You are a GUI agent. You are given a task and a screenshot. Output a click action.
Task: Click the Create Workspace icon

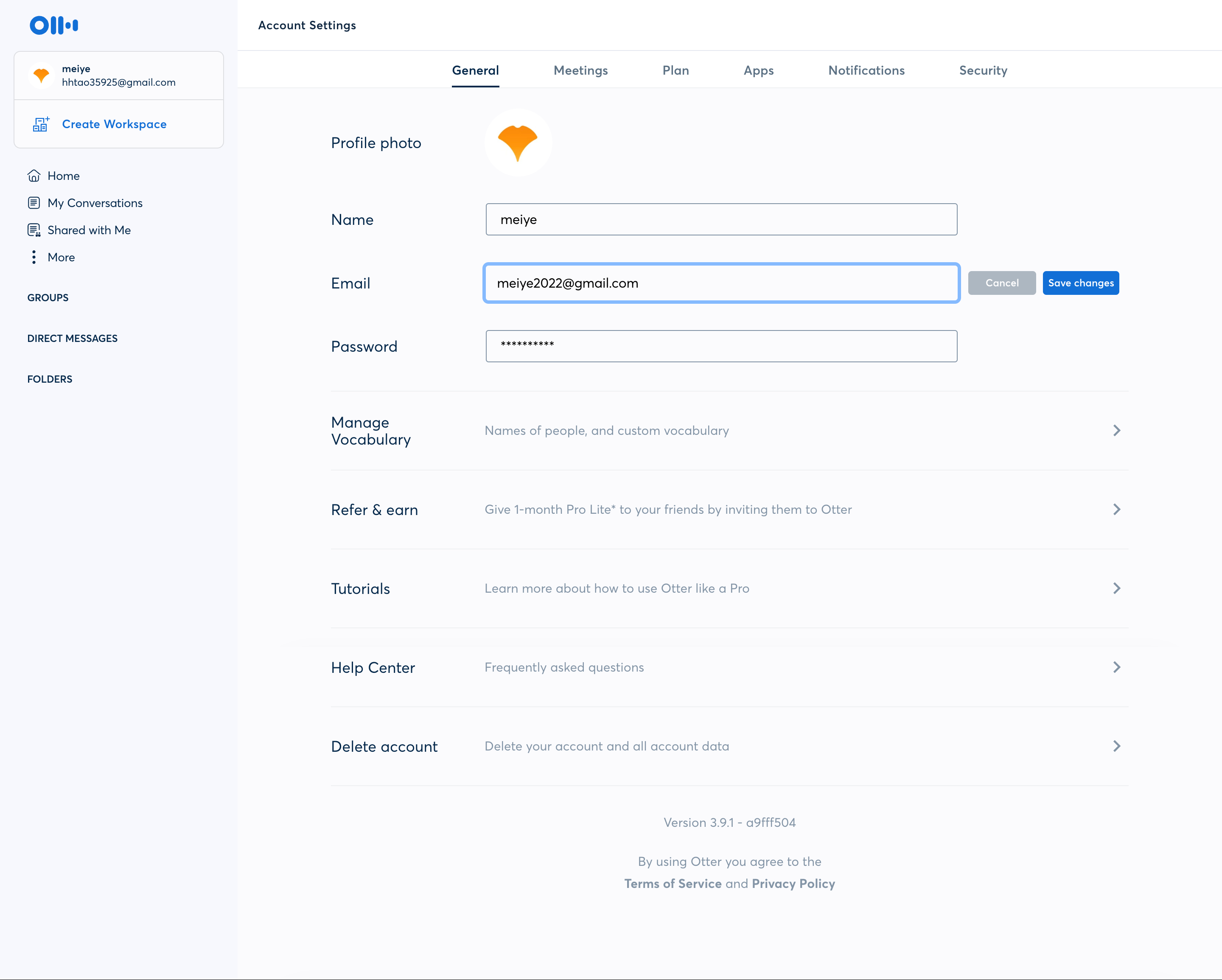41,124
